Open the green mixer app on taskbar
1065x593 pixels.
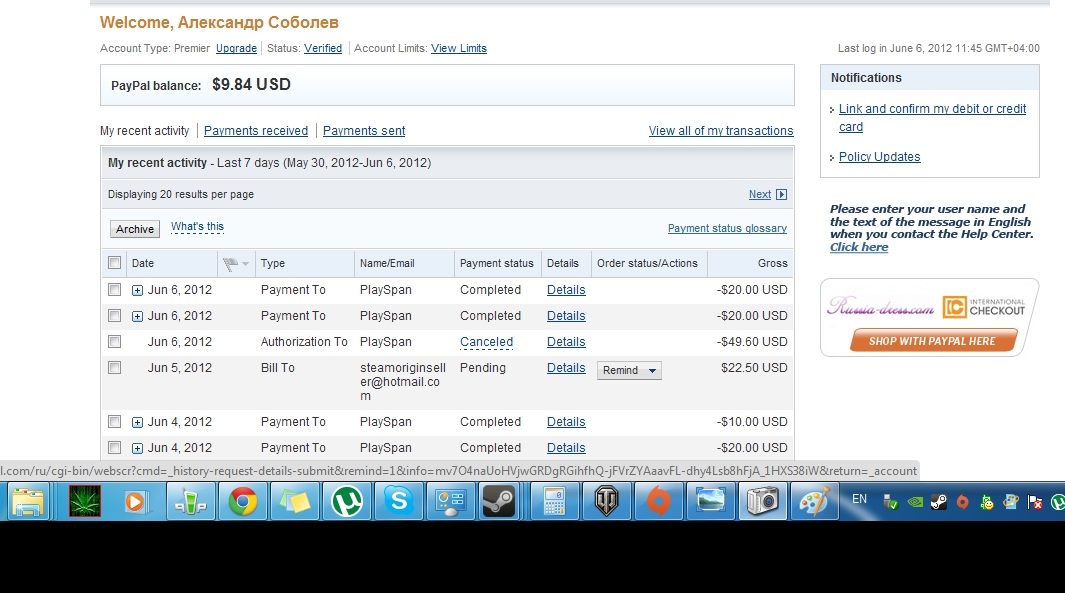click(x=190, y=502)
